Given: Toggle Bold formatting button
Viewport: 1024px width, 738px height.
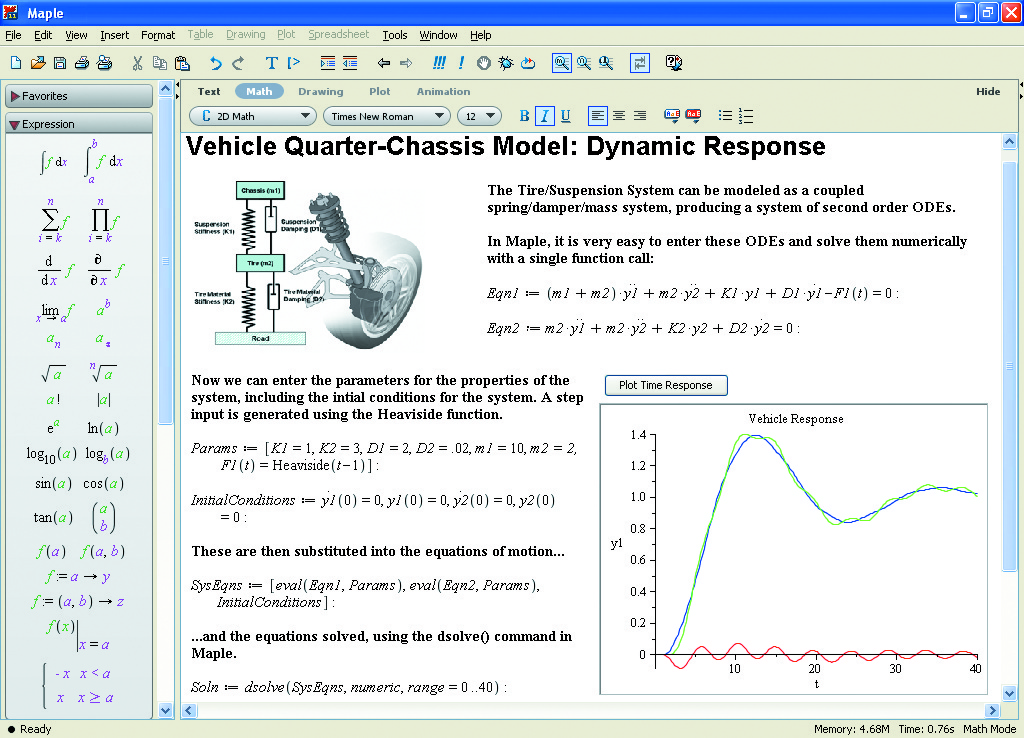Looking at the screenshot, I should click(x=525, y=116).
